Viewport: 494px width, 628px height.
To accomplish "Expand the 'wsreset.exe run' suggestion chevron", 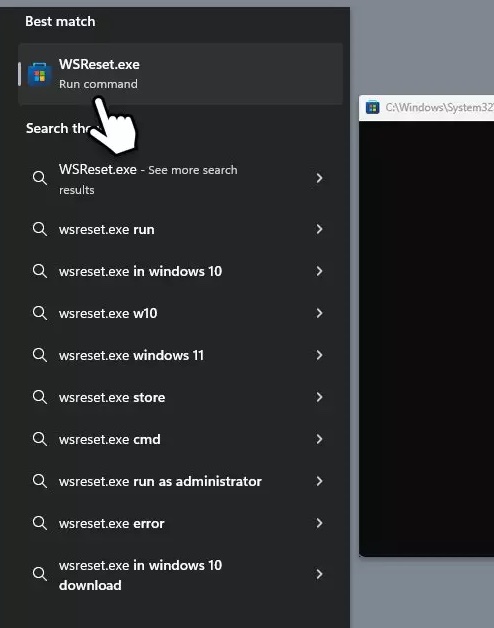I will coord(319,229).
